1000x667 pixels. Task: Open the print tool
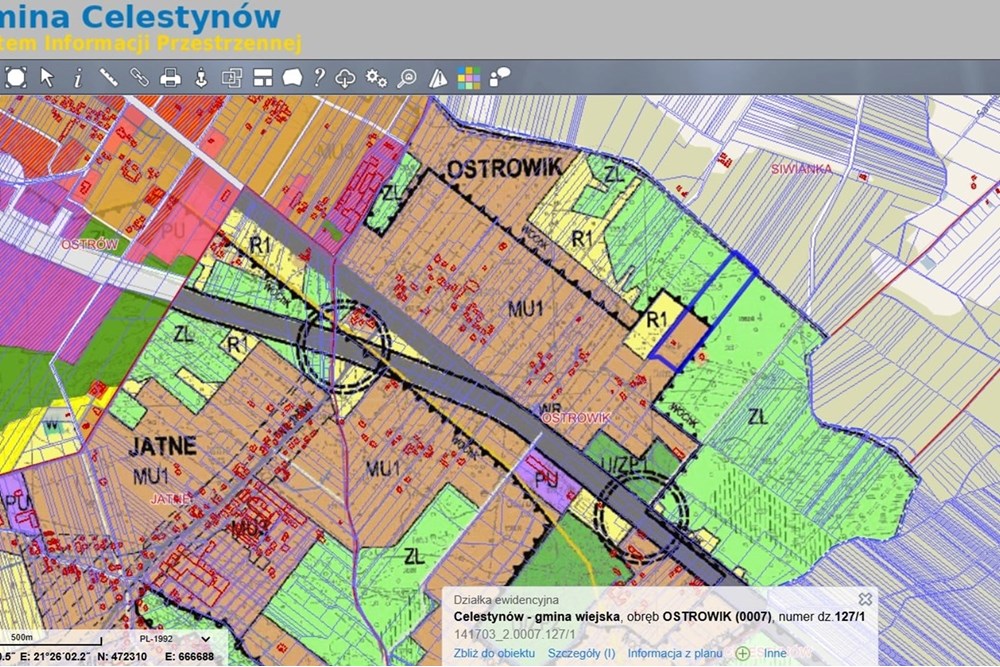tap(170, 76)
